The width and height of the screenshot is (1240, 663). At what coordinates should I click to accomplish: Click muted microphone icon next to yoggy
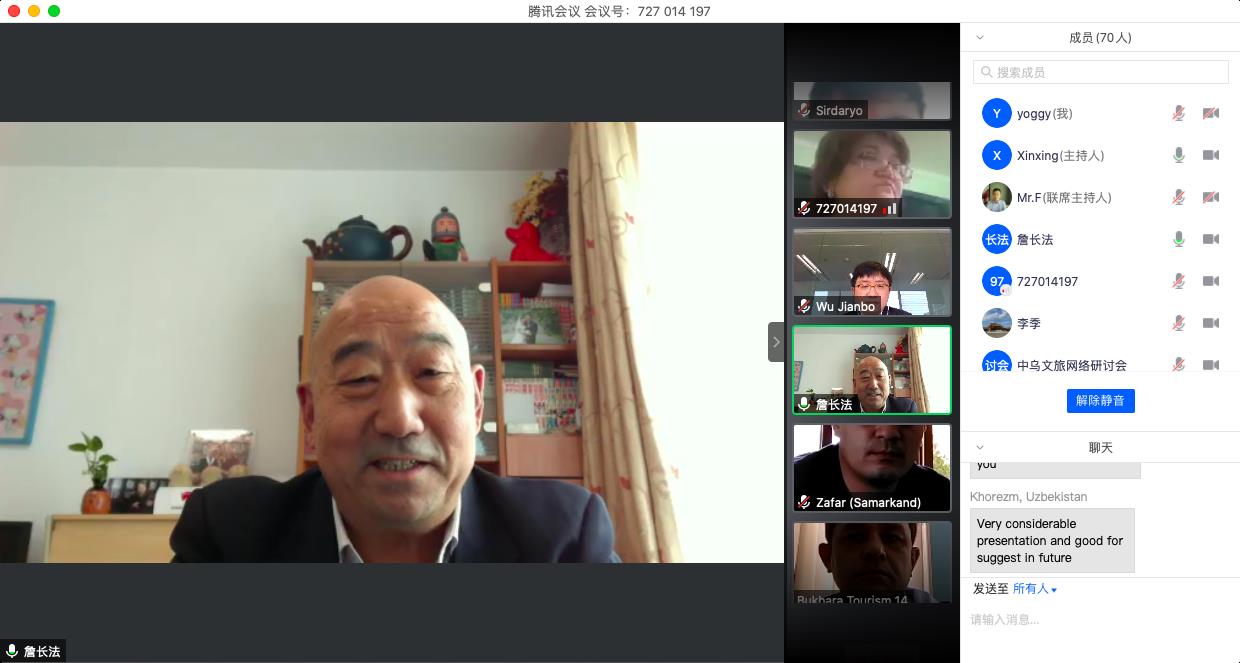coord(1179,113)
